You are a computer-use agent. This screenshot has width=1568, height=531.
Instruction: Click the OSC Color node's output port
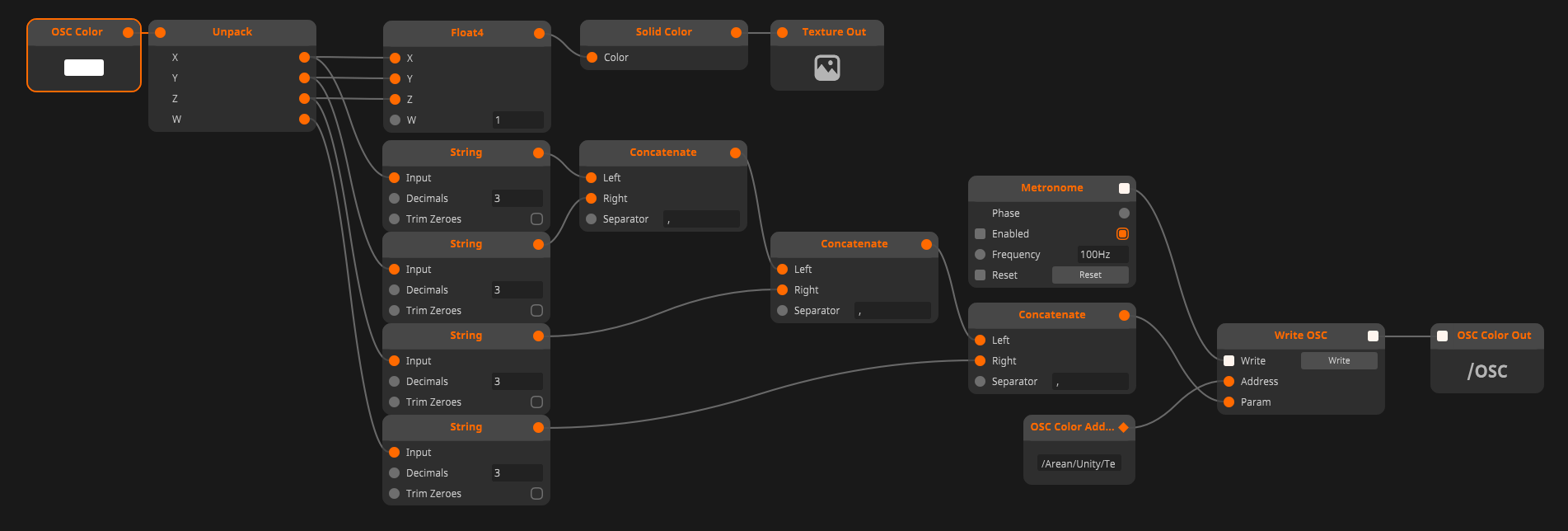click(128, 32)
